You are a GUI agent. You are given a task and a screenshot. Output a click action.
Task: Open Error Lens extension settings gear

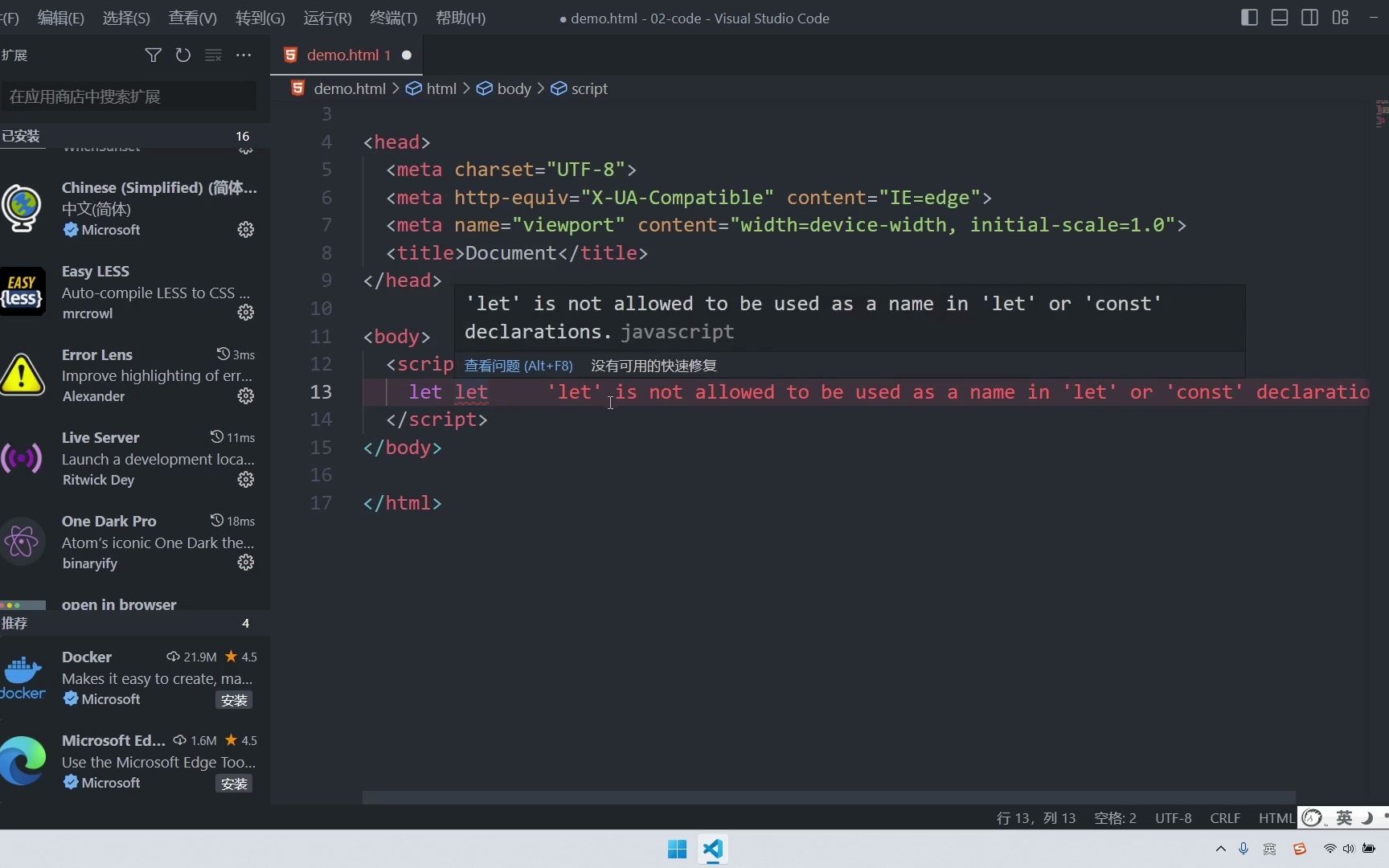tap(246, 396)
